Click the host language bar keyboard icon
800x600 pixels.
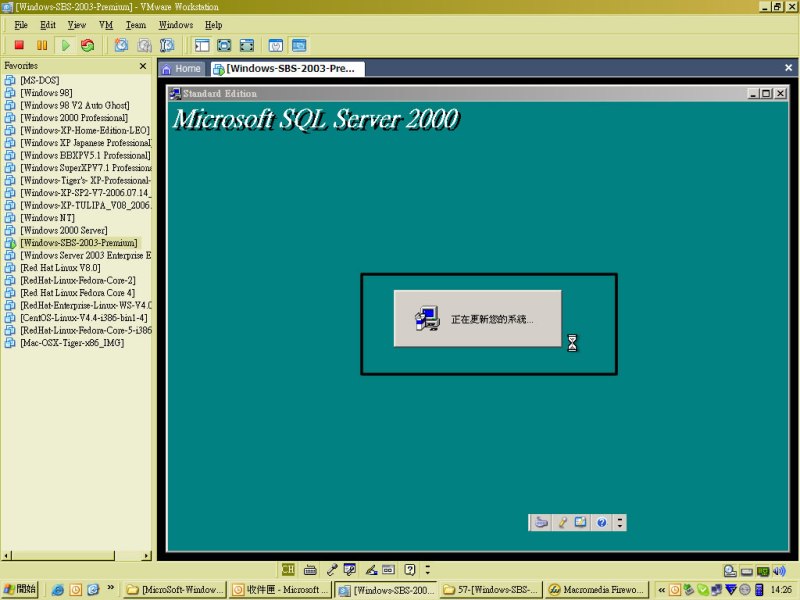[x=310, y=569]
